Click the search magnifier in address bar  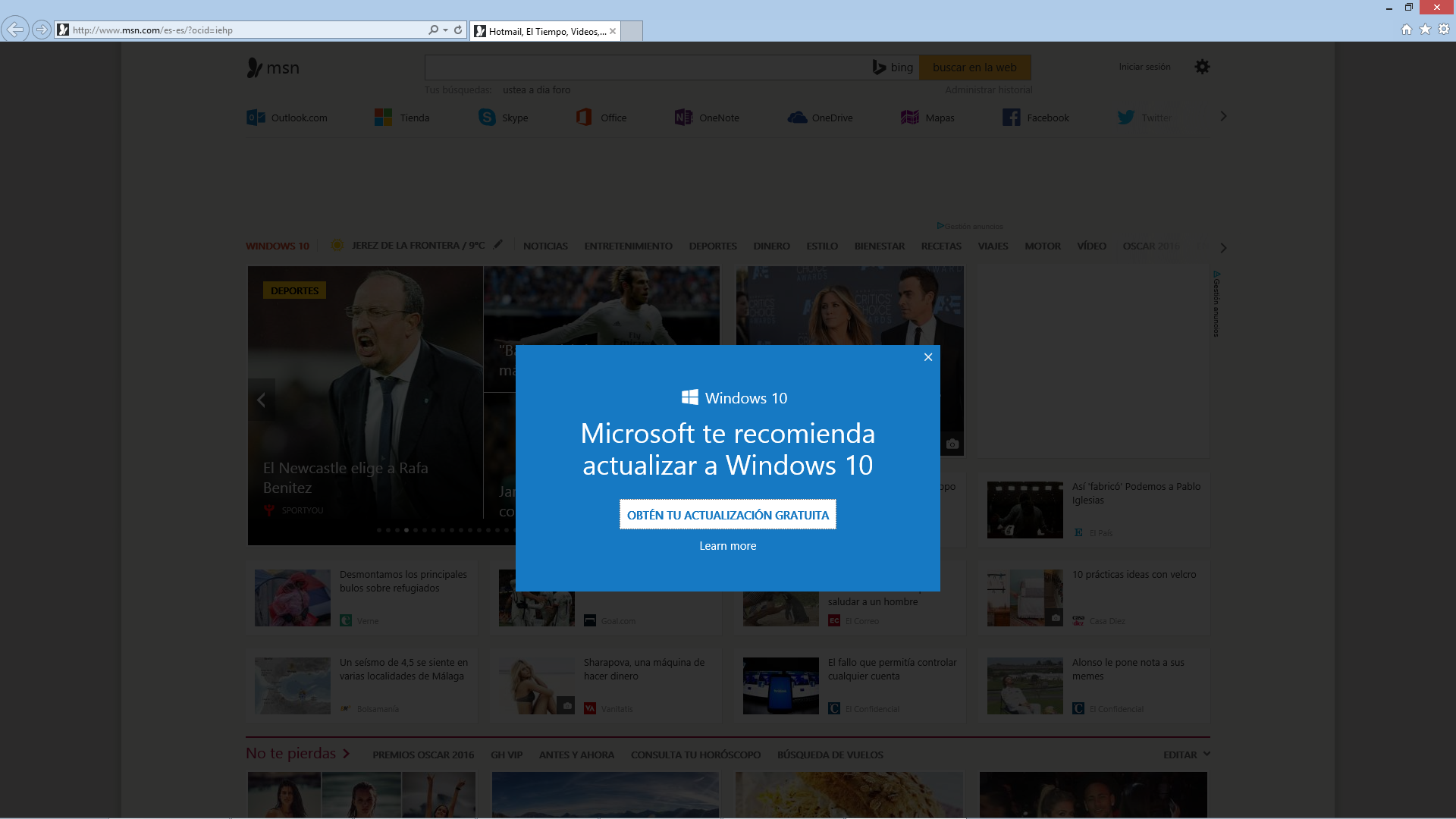[x=433, y=30]
